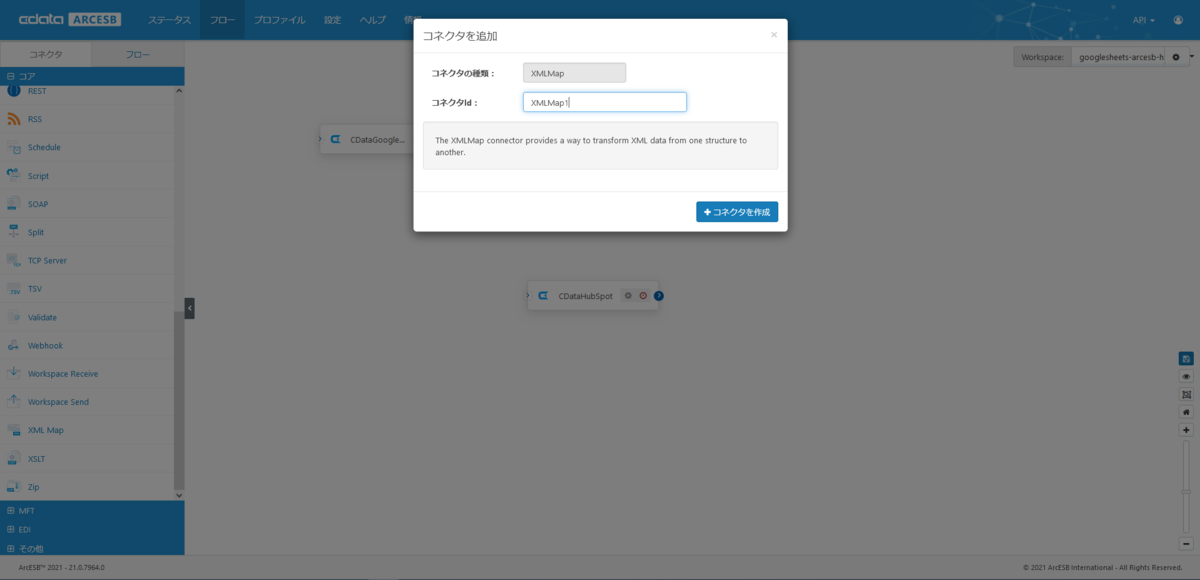
Task: Open the プロファイル menu
Action: [280, 20]
